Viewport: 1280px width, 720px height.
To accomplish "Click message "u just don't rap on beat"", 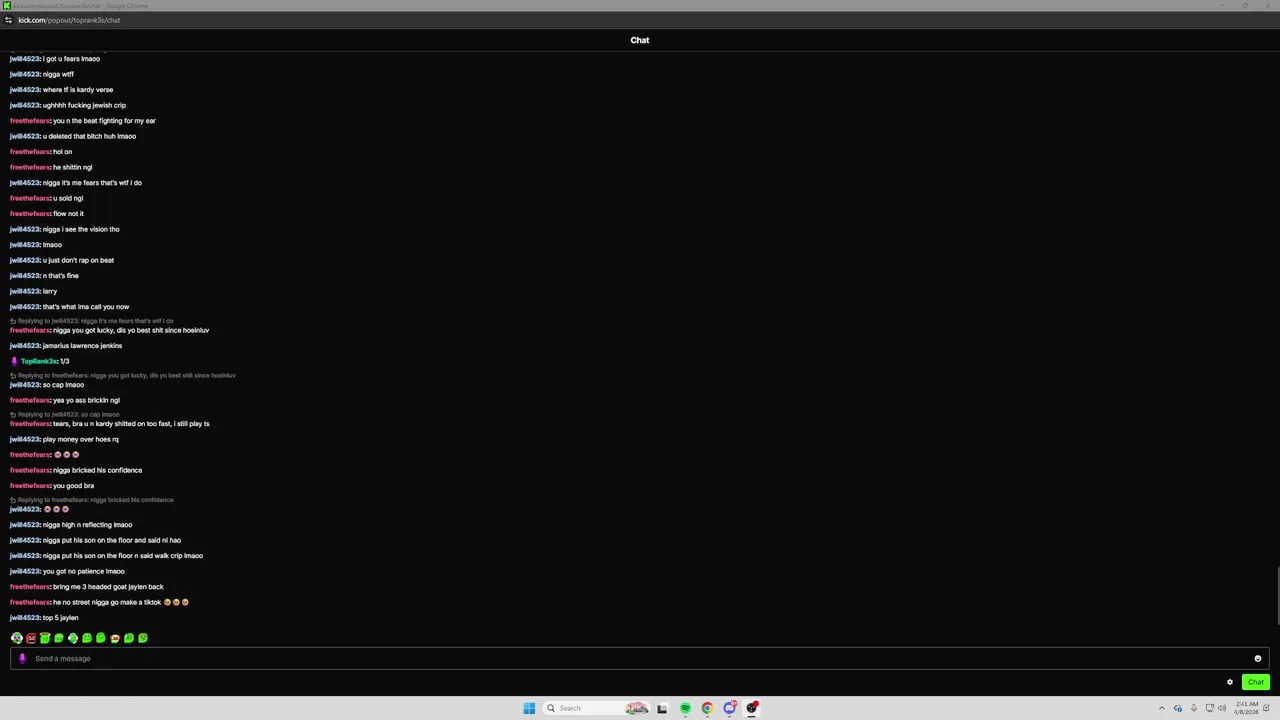I will (x=78, y=260).
